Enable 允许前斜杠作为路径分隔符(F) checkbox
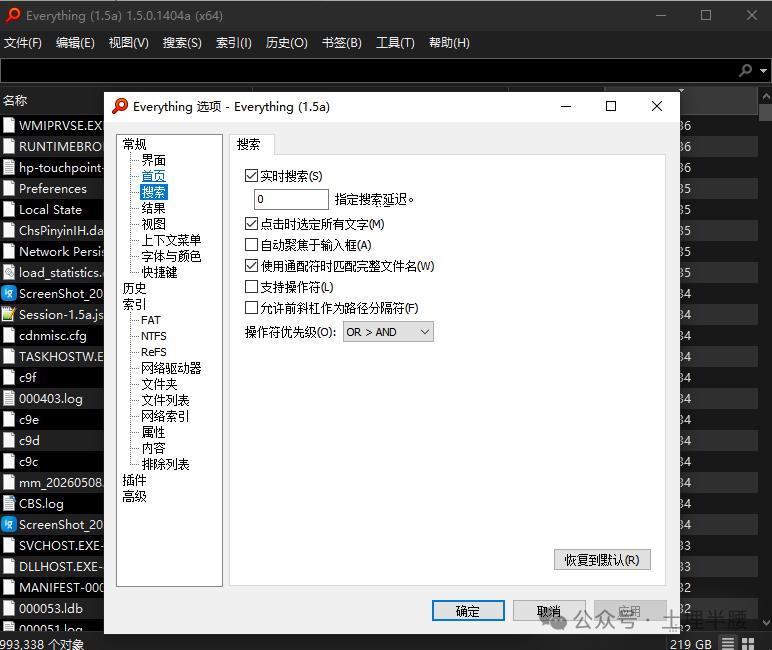 (x=251, y=307)
